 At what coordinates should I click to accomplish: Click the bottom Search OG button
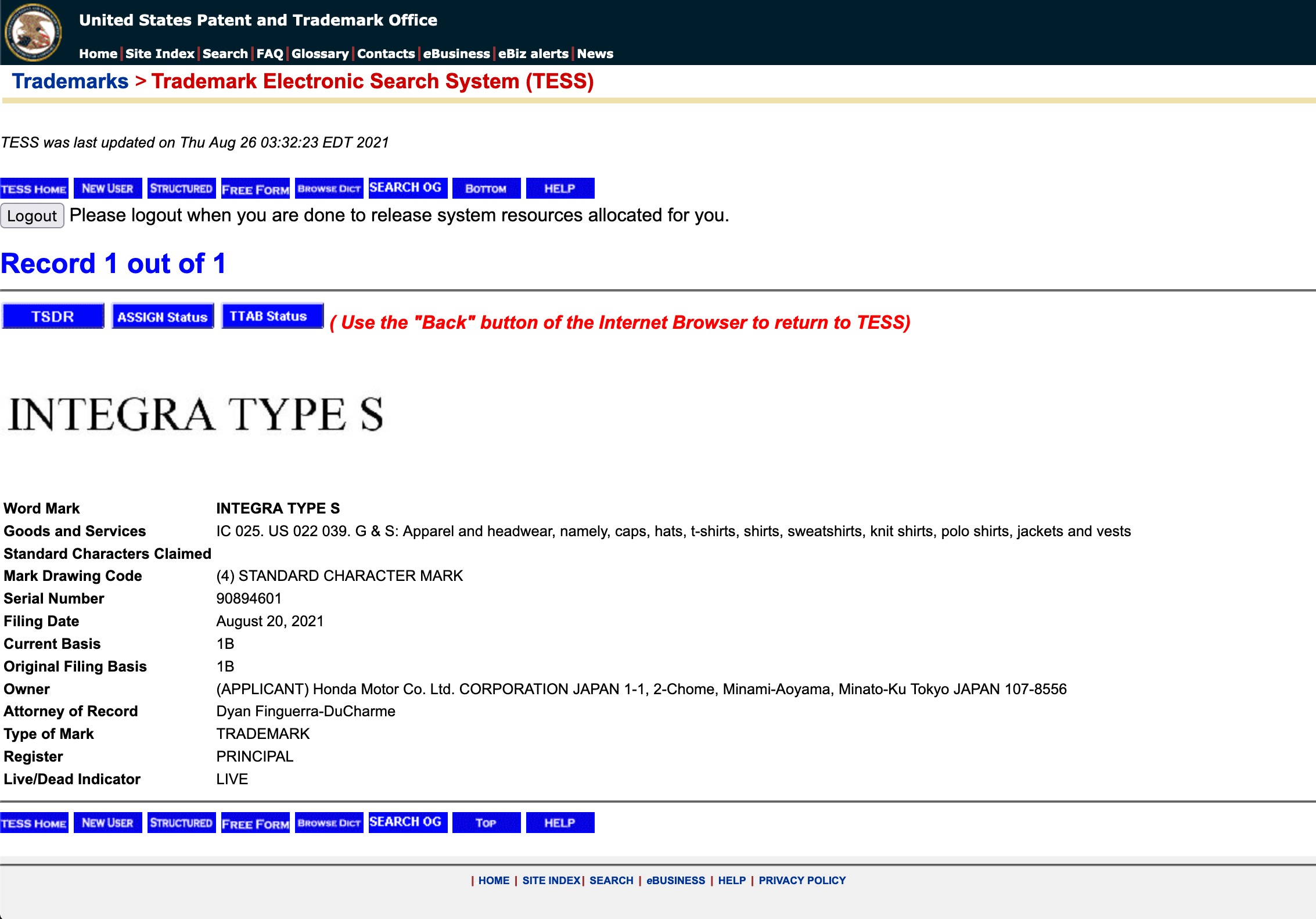(408, 823)
